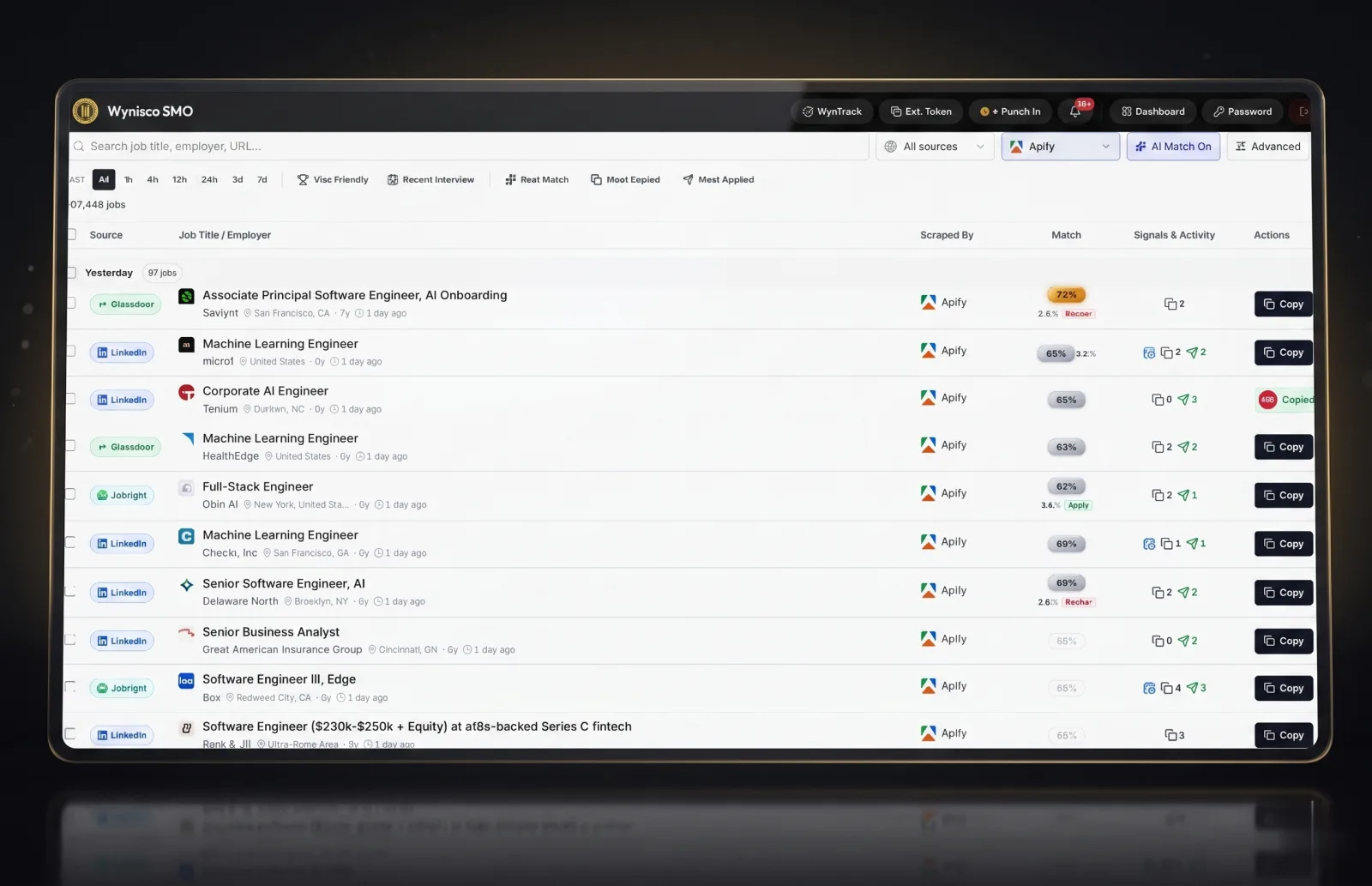The width and height of the screenshot is (1372, 886).
Task: Click the copies count icon in Great American row
Action: click(x=1158, y=641)
